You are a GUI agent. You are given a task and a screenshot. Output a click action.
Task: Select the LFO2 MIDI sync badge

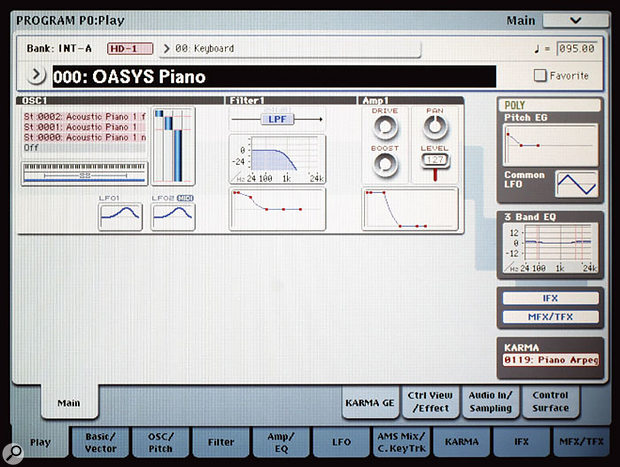[185, 198]
